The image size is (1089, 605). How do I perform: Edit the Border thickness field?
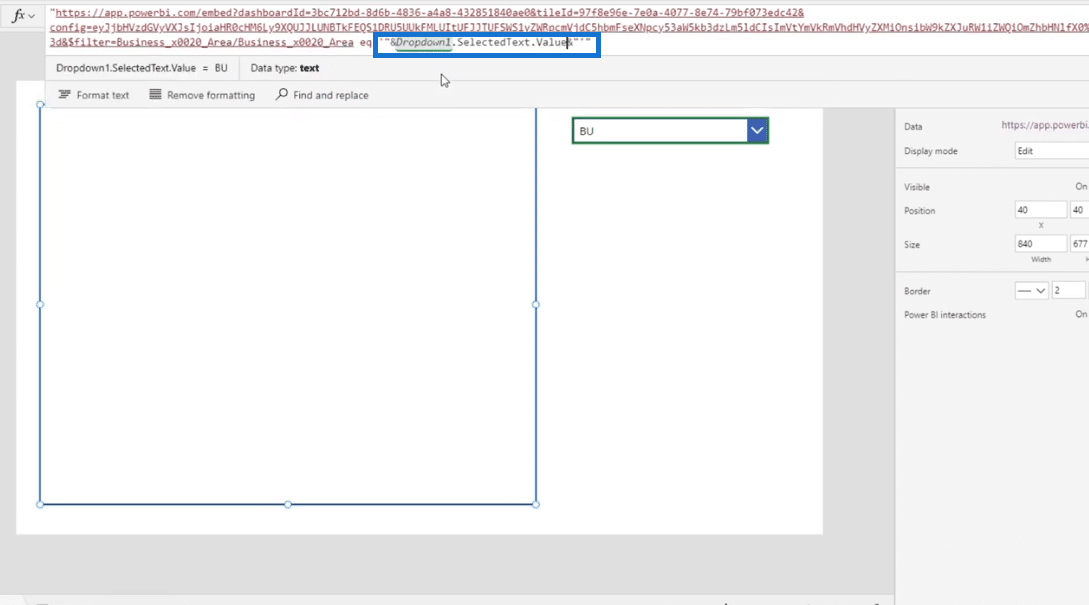coord(1067,291)
